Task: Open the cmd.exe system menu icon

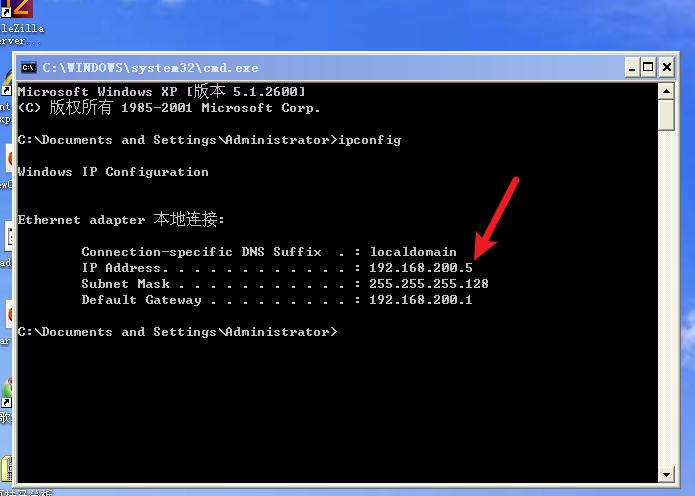Action: (28, 67)
